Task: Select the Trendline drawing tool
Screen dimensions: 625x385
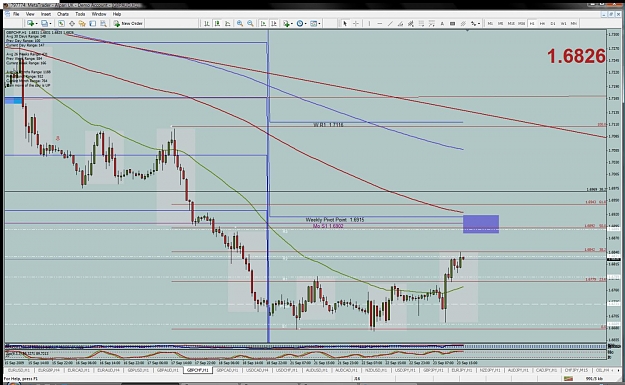Action: pos(390,24)
